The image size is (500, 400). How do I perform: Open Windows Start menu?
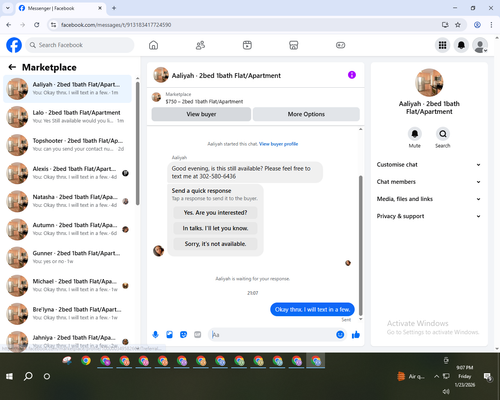tap(9, 376)
